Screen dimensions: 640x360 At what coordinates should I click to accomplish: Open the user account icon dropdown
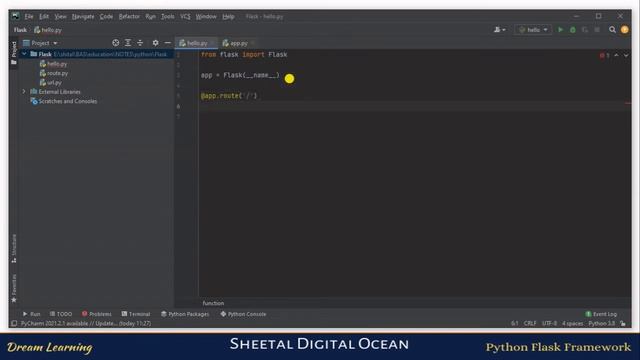pos(500,30)
